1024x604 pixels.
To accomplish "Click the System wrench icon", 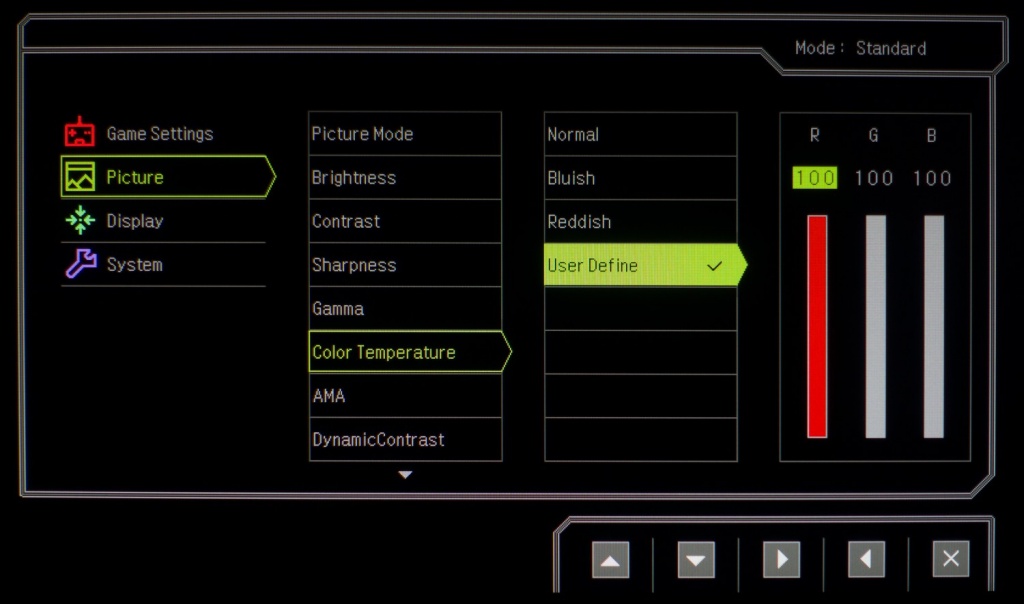I will coord(80,265).
